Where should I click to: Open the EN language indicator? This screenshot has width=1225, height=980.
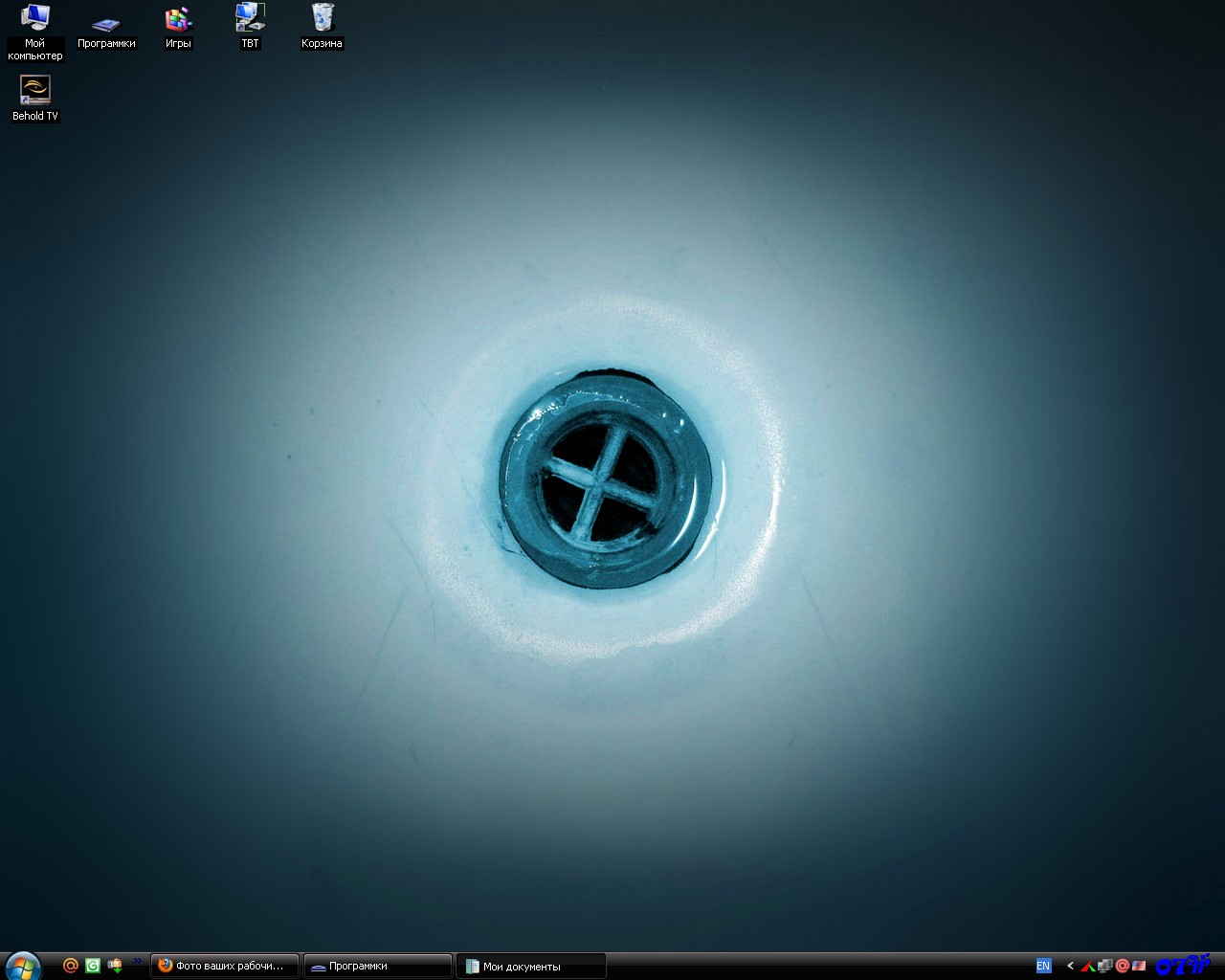coord(1043,966)
